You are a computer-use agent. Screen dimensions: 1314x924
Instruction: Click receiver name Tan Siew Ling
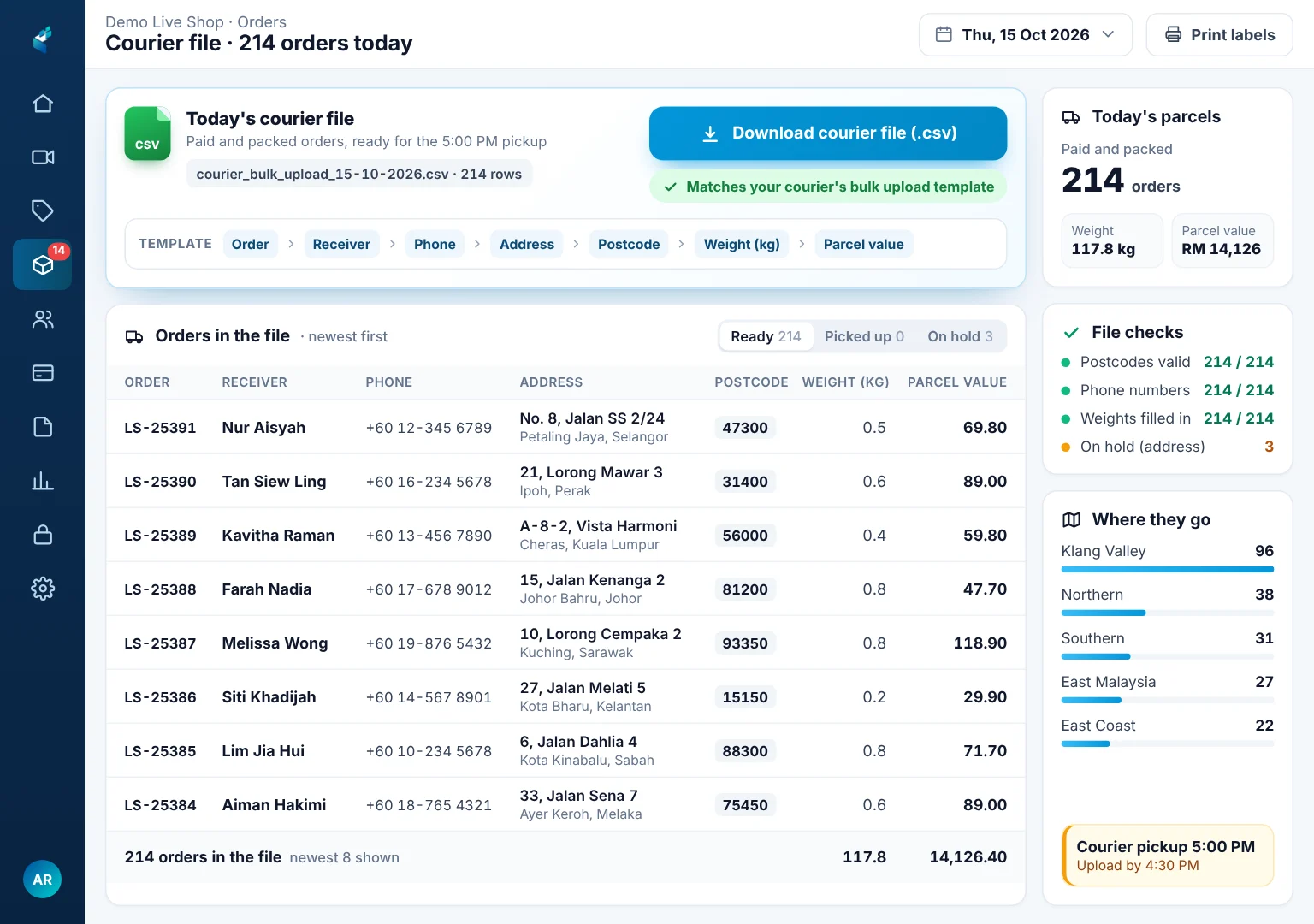pyautogui.click(x=274, y=482)
